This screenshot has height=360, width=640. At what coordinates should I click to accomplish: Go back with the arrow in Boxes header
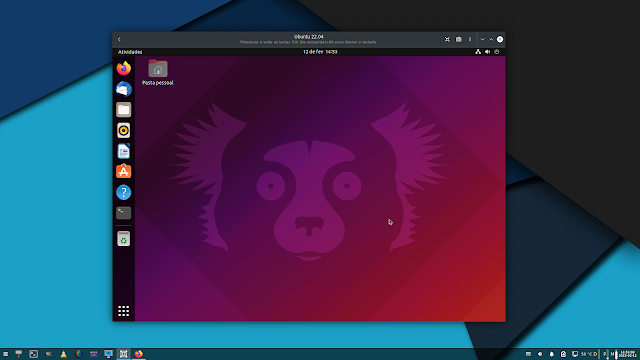point(119,40)
